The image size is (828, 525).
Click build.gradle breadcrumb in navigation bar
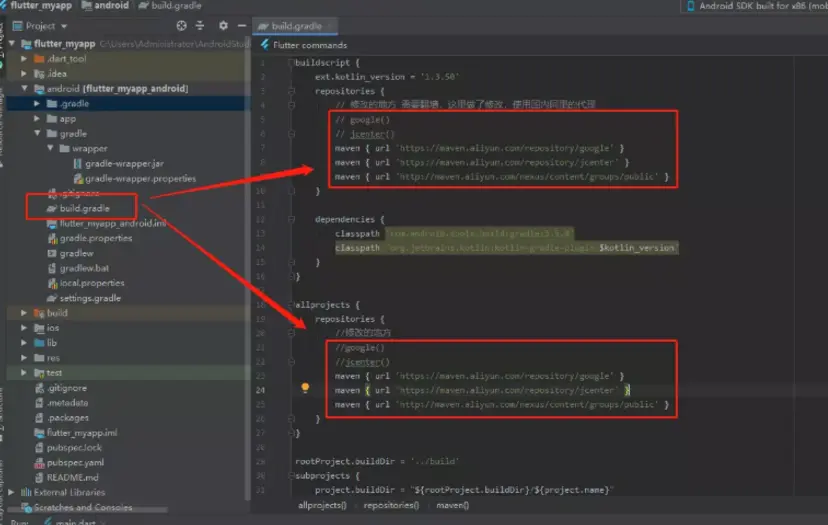click(170, 6)
